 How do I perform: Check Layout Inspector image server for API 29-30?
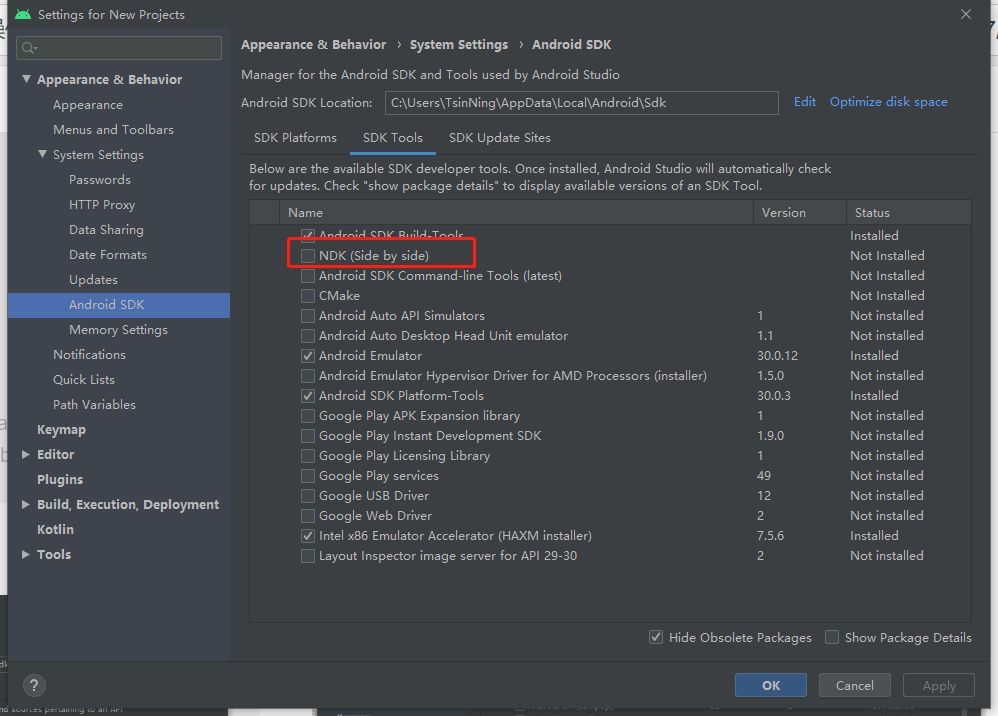[x=308, y=556]
